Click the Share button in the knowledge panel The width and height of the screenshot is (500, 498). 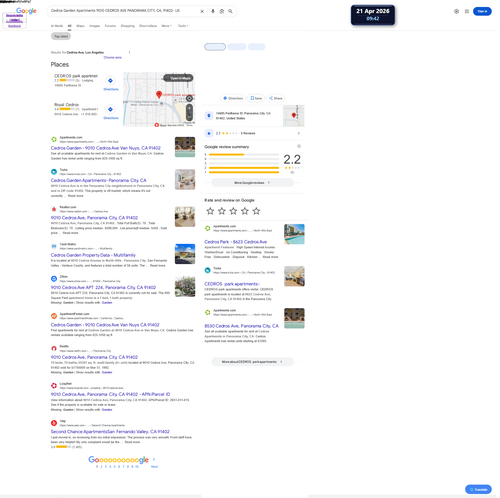[276, 98]
